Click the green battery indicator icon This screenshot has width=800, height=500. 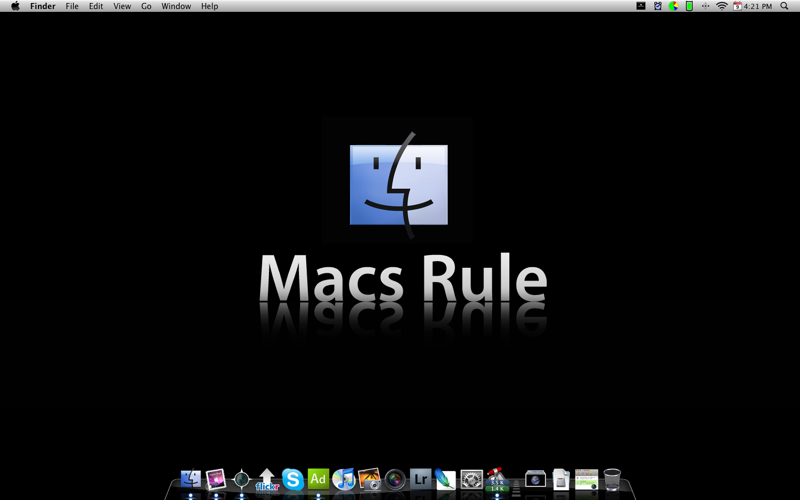click(x=689, y=6)
